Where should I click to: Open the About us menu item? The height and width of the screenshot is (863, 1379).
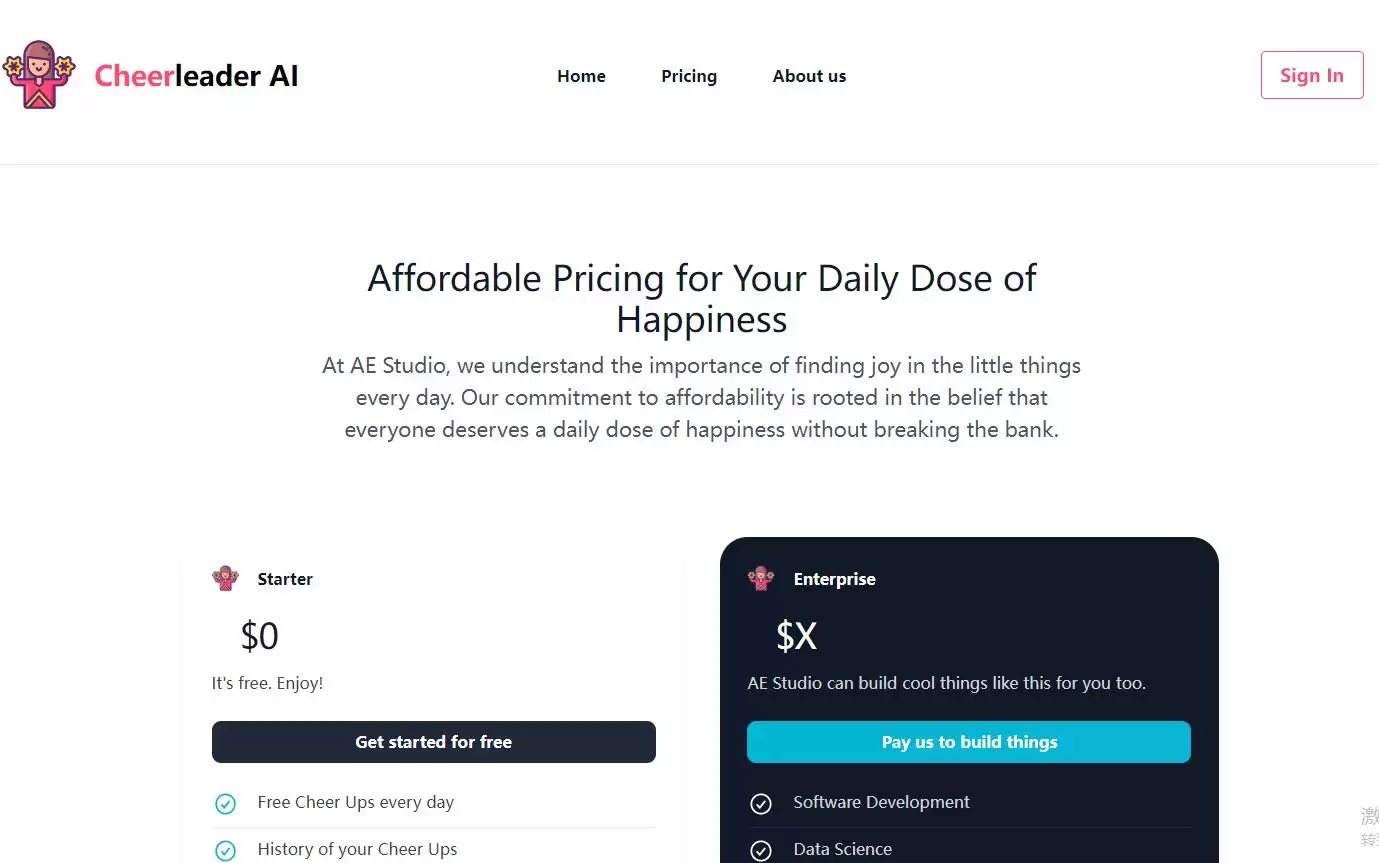[809, 76]
